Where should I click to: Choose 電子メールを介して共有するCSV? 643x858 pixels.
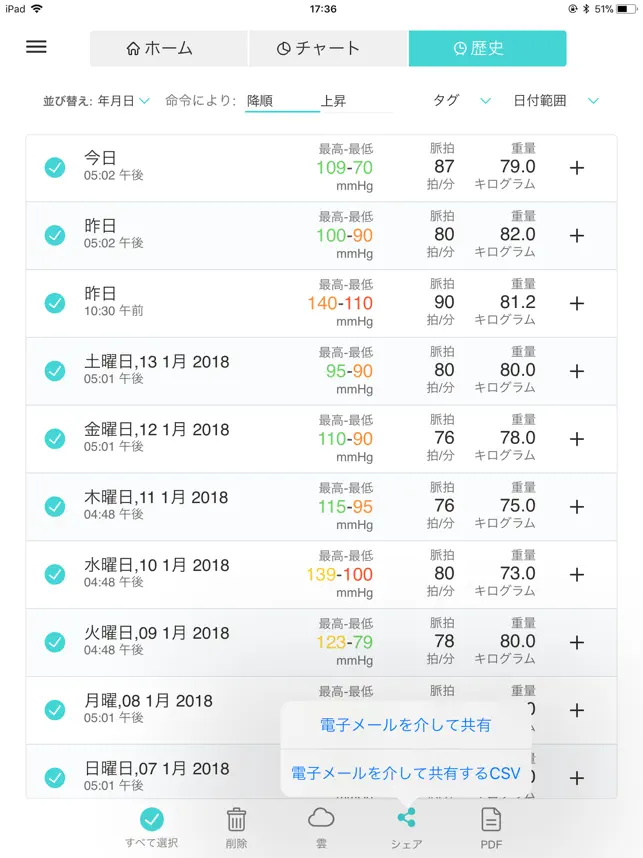click(406, 773)
